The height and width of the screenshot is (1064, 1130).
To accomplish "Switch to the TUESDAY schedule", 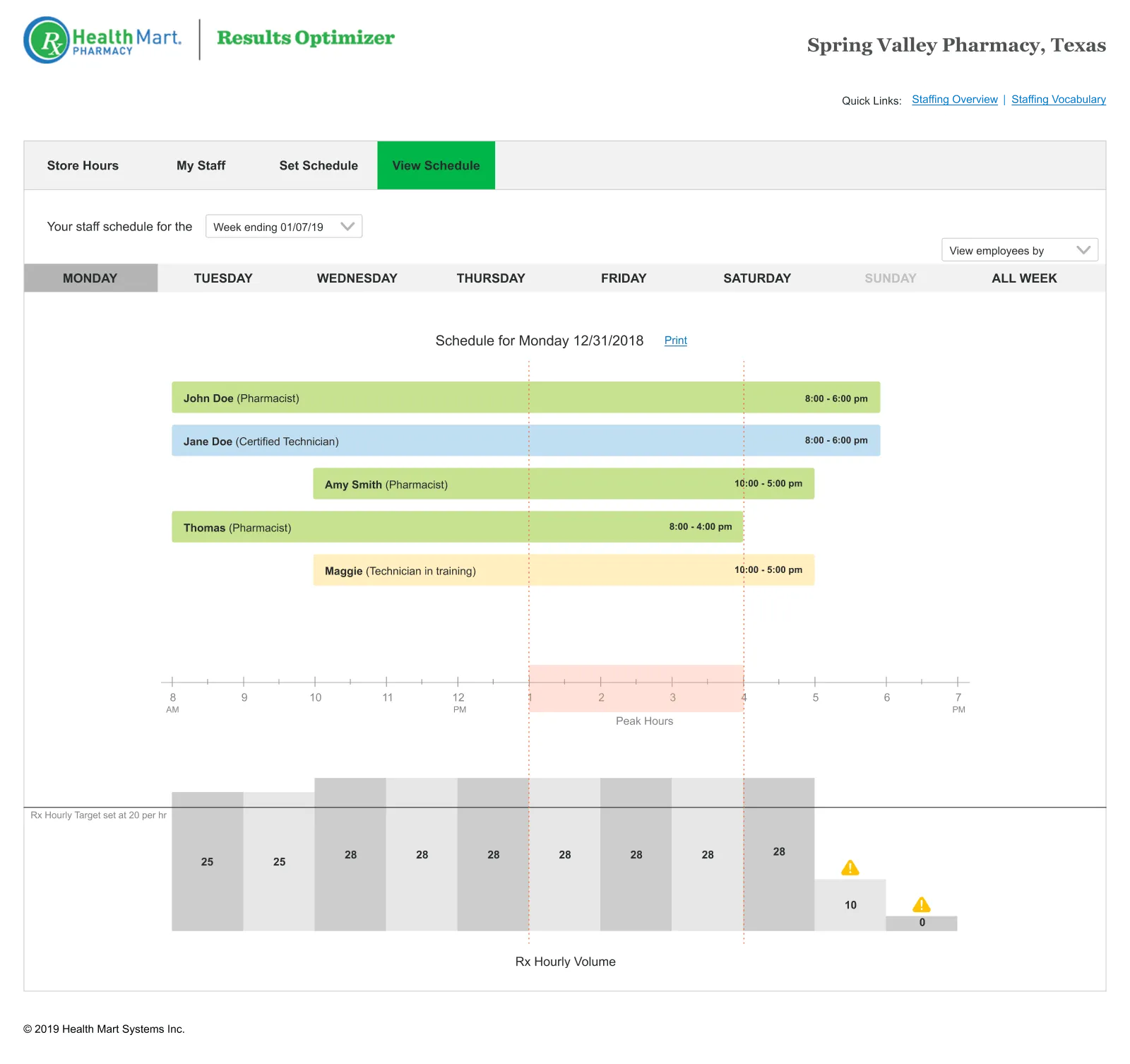I will tap(223, 278).
